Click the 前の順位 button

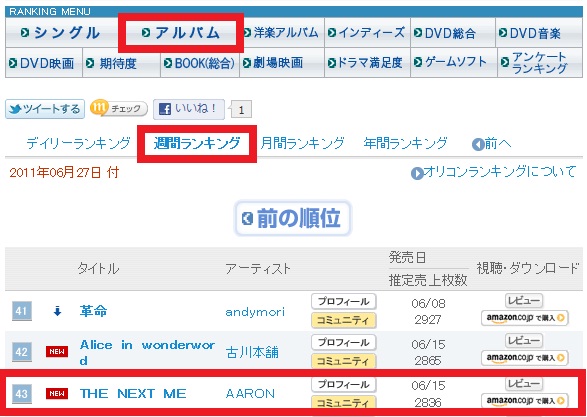click(x=293, y=219)
